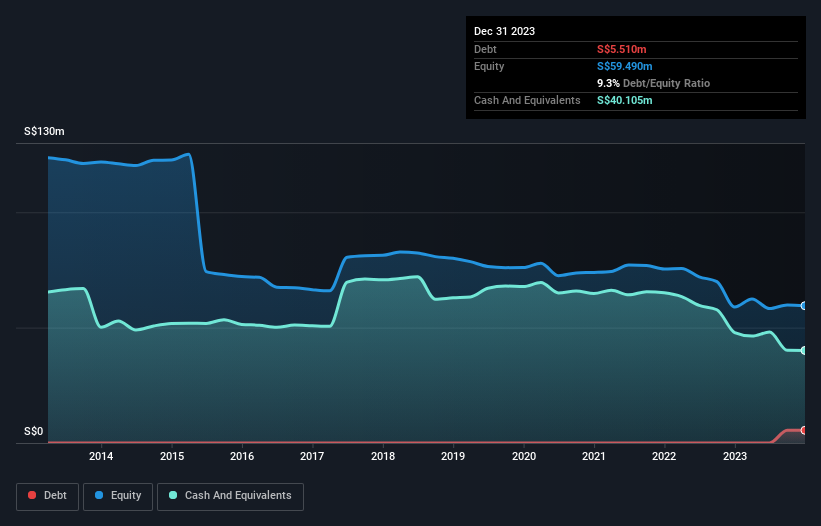The image size is (821, 526).
Task: Toggle the Debt legend button
Action: tap(45, 495)
